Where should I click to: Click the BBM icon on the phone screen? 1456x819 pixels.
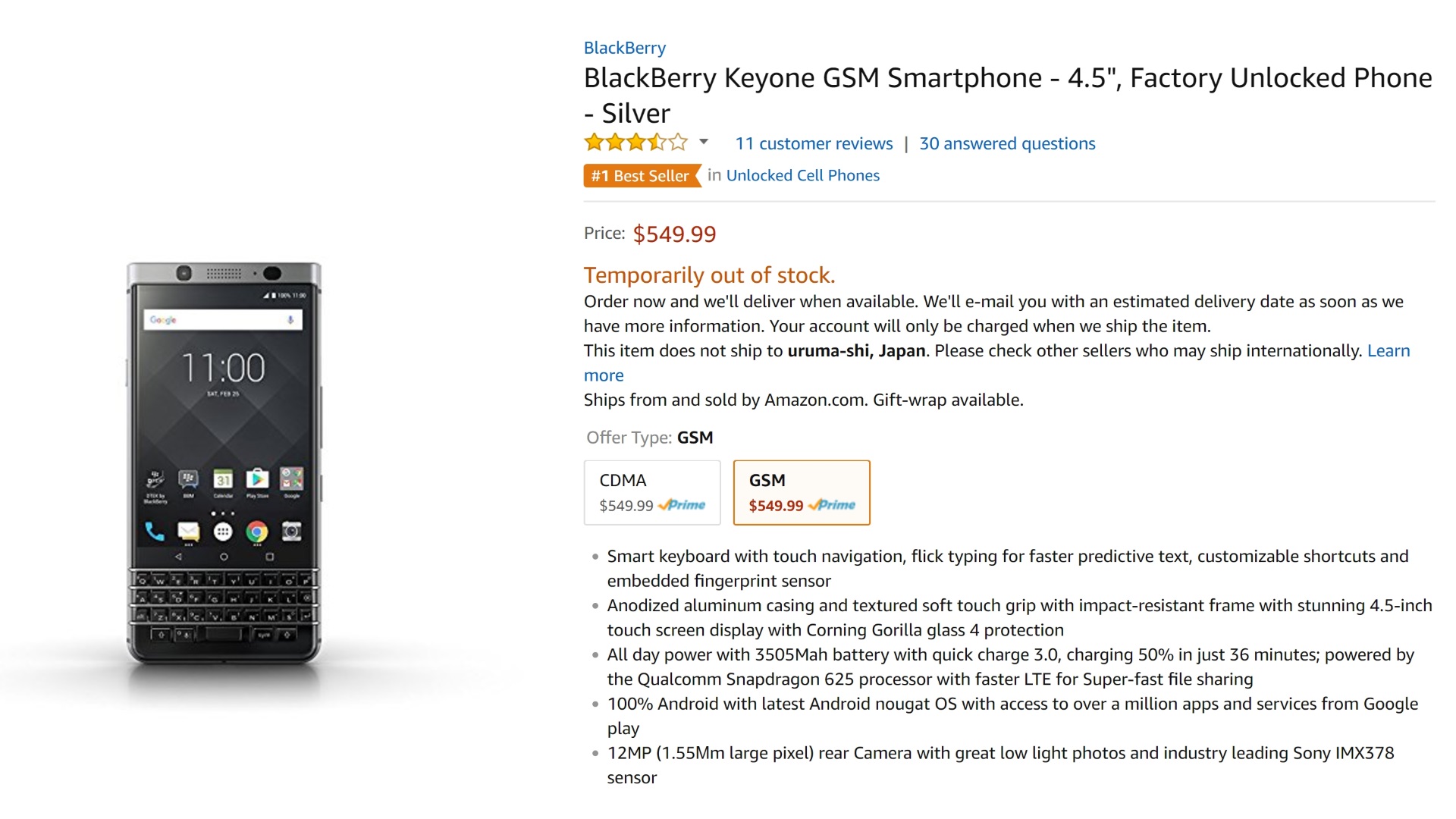coord(188,479)
